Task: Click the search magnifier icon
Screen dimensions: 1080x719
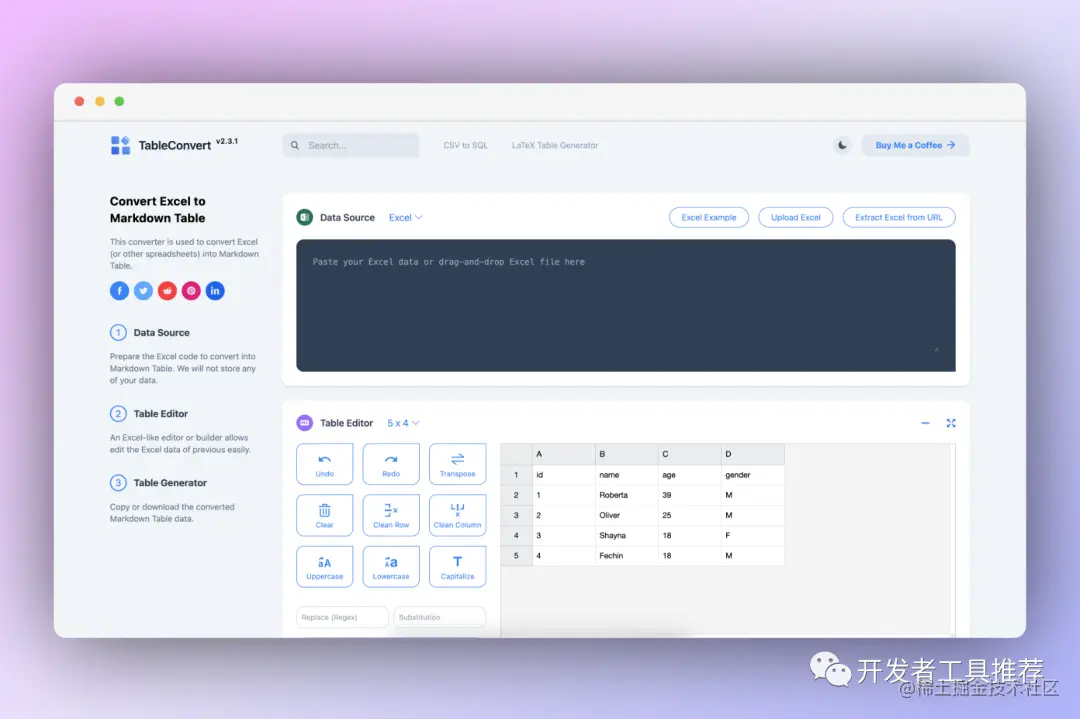Action: 295,145
